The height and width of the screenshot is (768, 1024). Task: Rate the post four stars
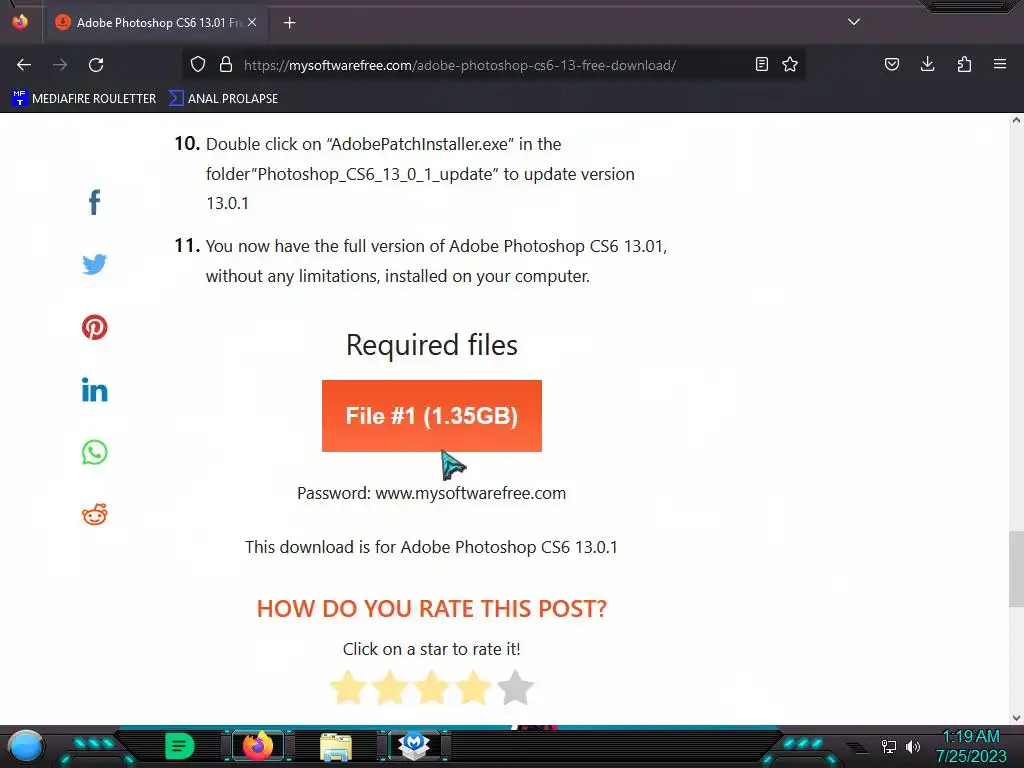click(473, 688)
